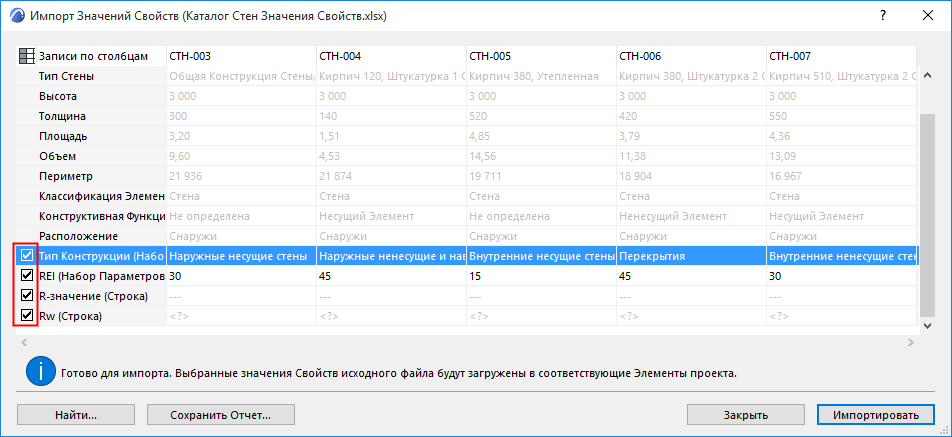952x437 pixels.
Task: Click perimeter value 21 936
Action: (x=241, y=176)
